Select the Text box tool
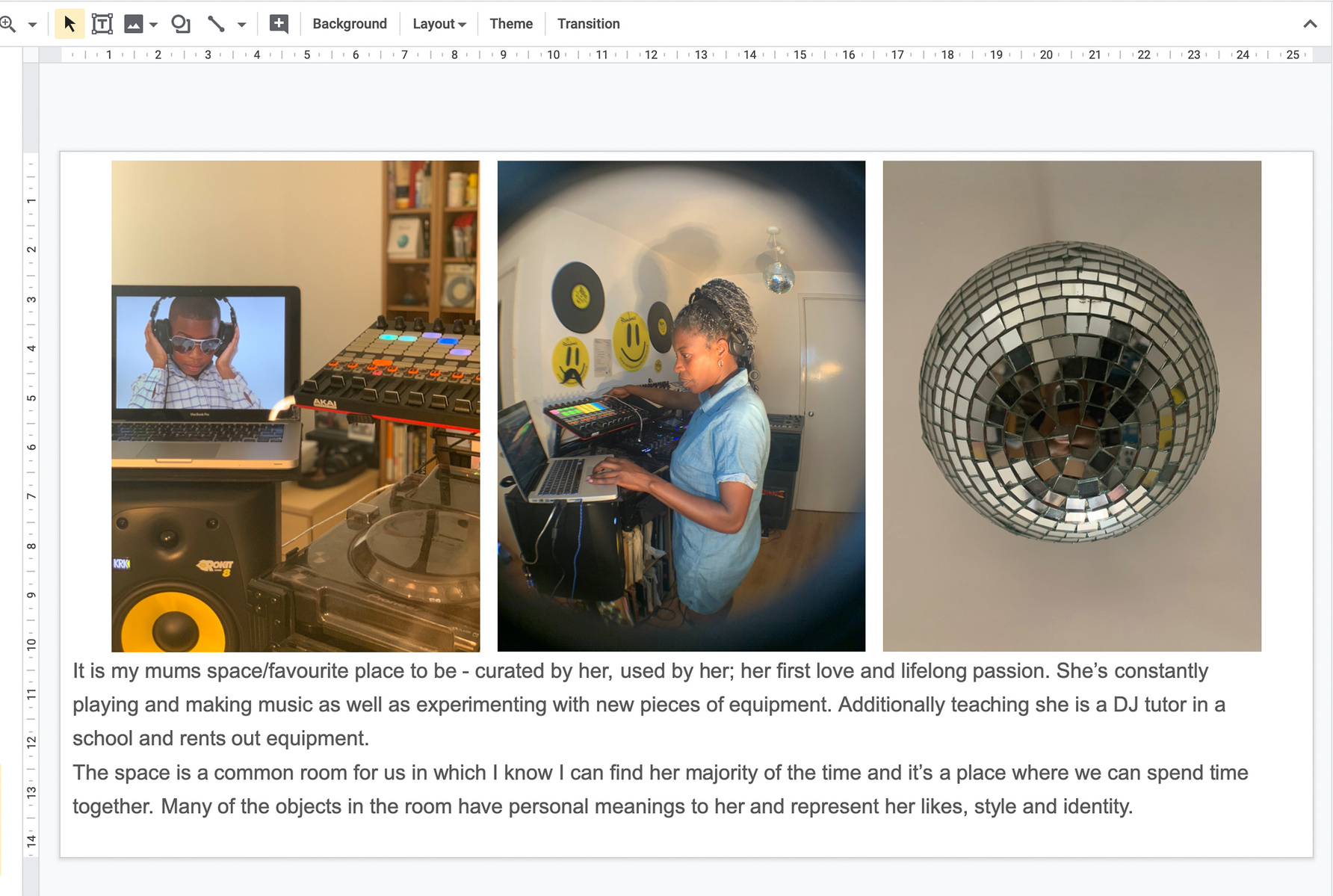The height and width of the screenshot is (896, 1333). (x=102, y=24)
